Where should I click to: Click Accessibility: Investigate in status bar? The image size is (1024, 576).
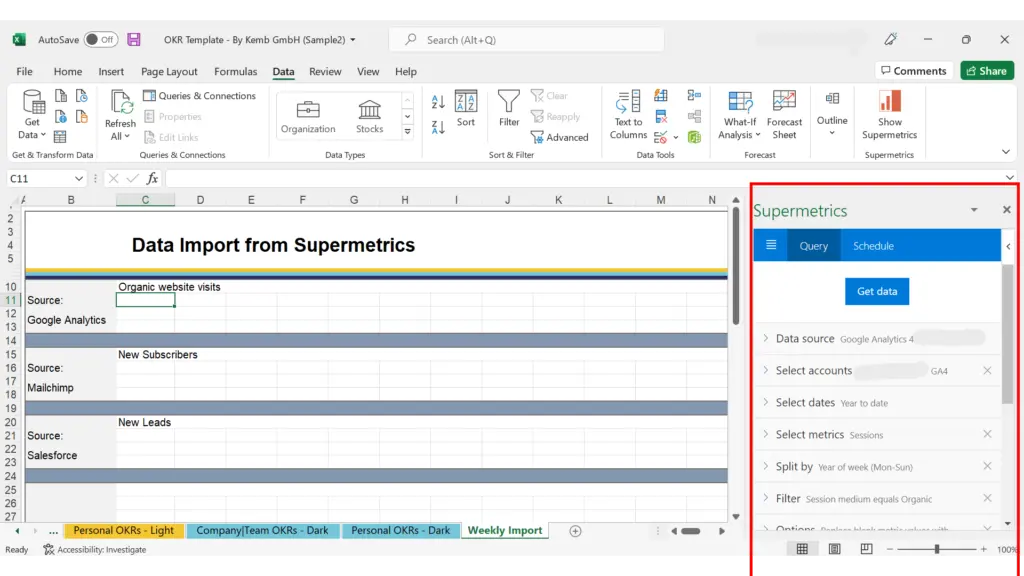tap(95, 549)
